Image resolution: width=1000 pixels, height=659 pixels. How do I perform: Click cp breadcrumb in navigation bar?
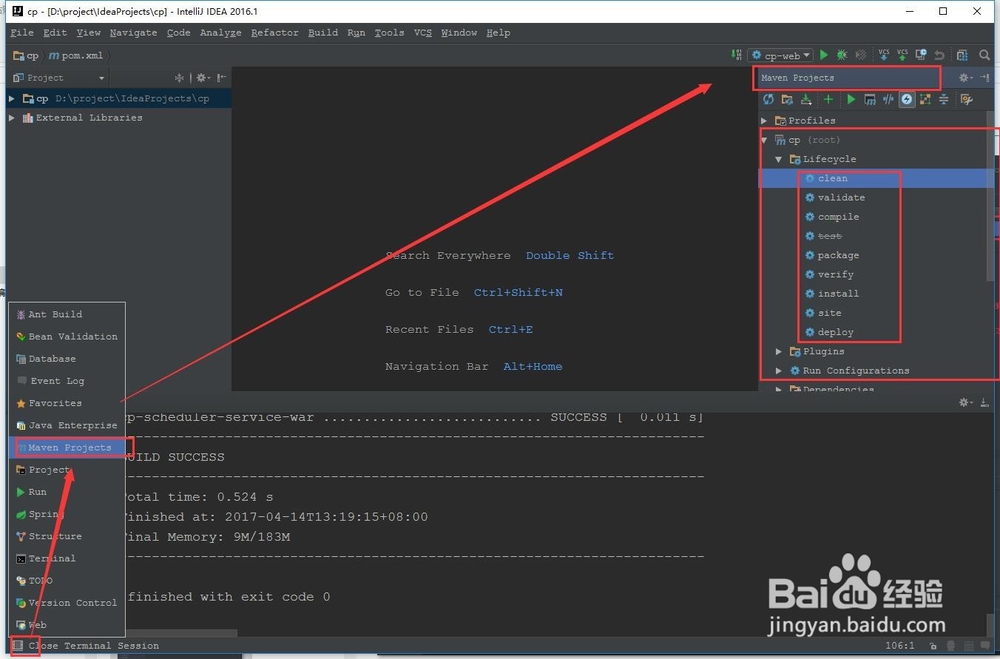coord(26,56)
